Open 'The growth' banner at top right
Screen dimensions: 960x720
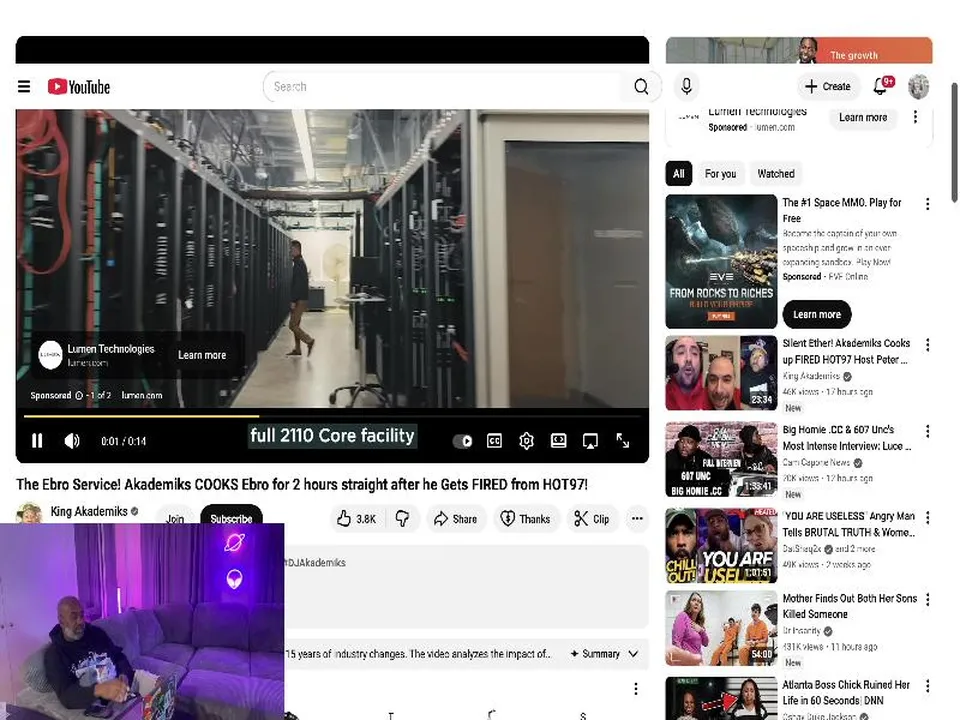[799, 50]
